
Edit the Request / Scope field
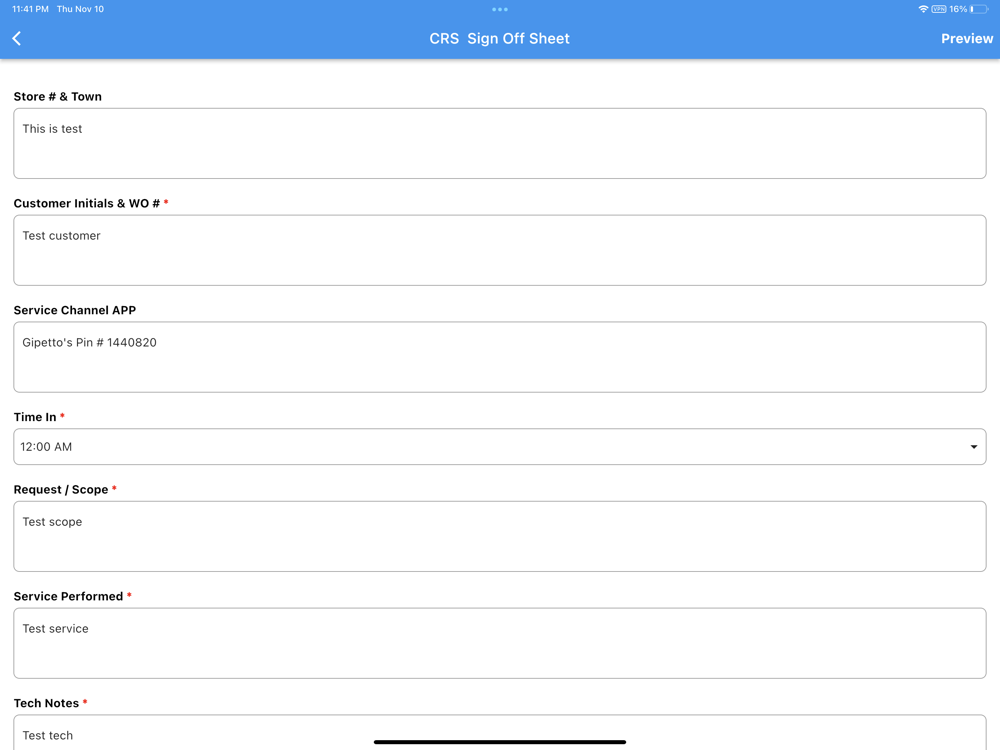tap(500, 536)
